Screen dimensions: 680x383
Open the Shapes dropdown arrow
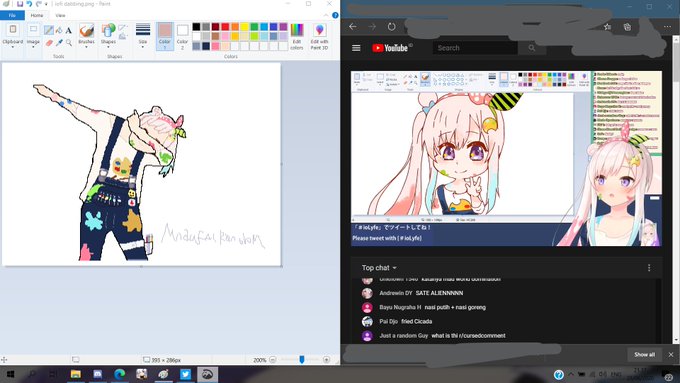pos(108,47)
